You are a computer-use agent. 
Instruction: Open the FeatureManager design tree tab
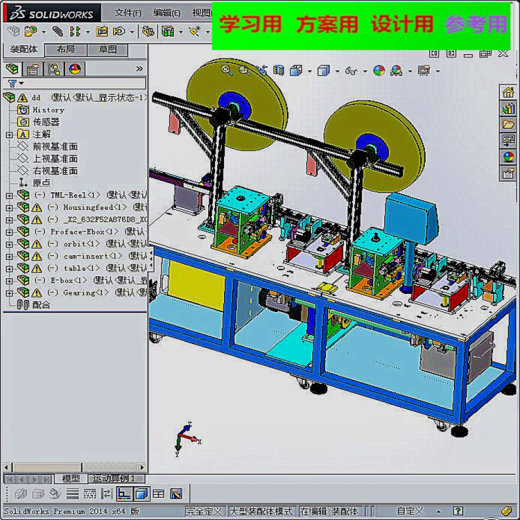(x=12, y=69)
